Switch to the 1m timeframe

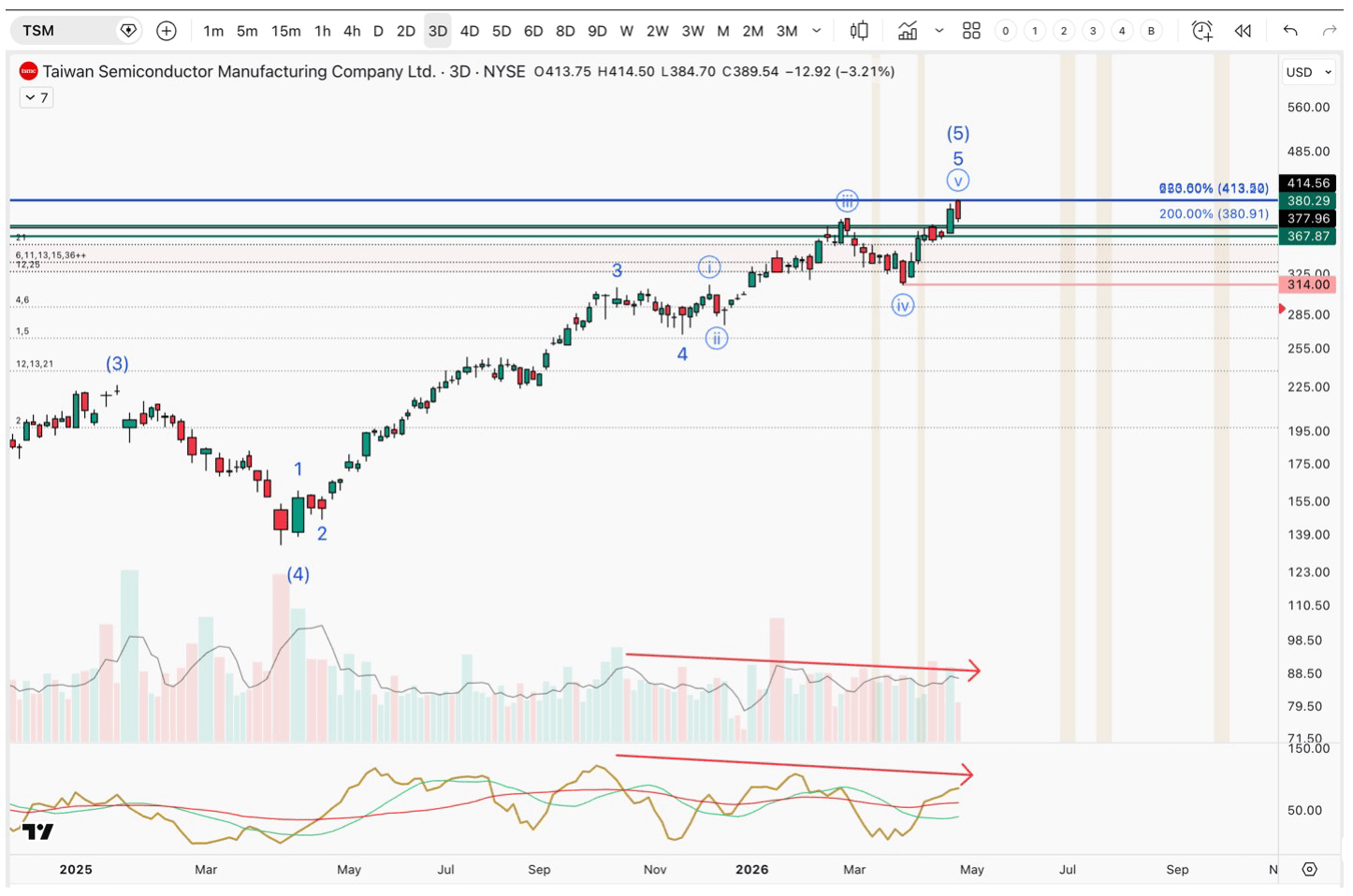pos(213,31)
